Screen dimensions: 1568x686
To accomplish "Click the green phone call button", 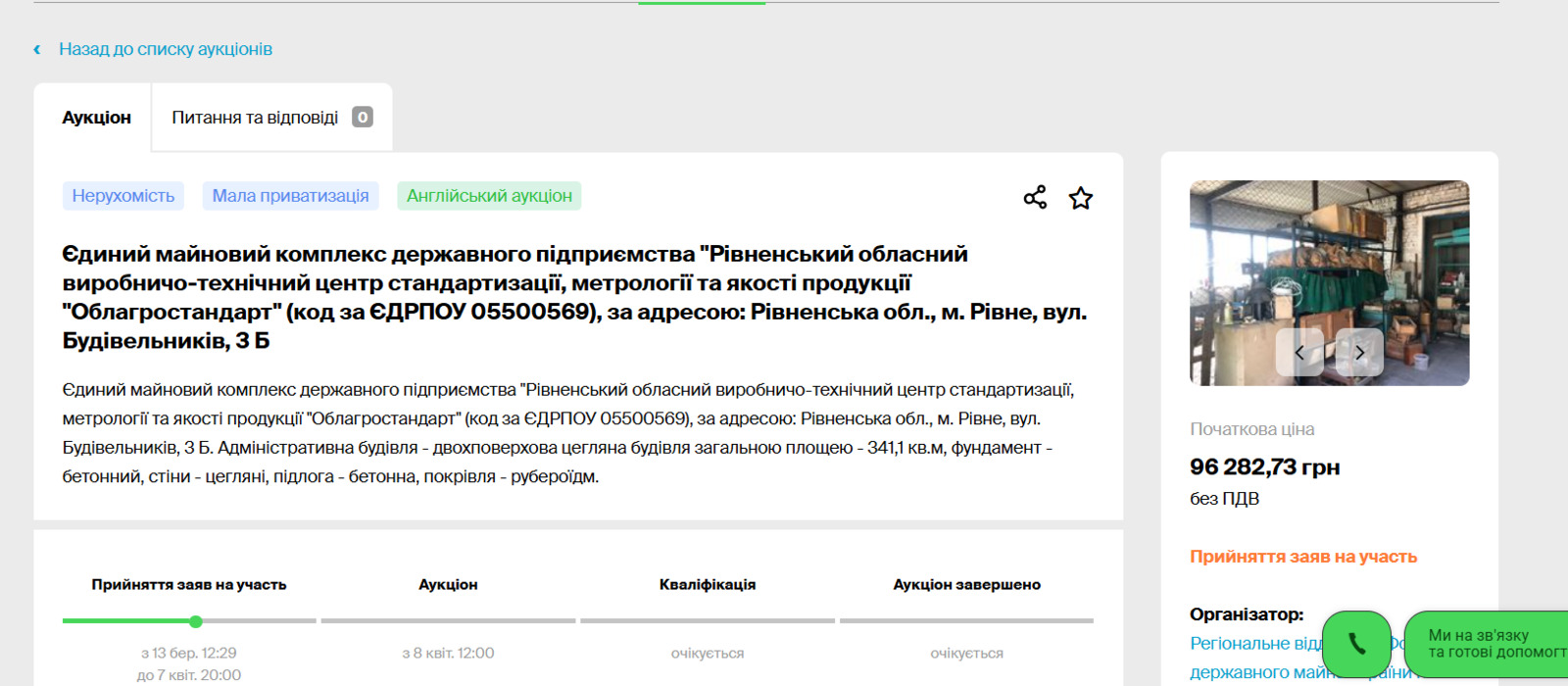I will point(1356,643).
